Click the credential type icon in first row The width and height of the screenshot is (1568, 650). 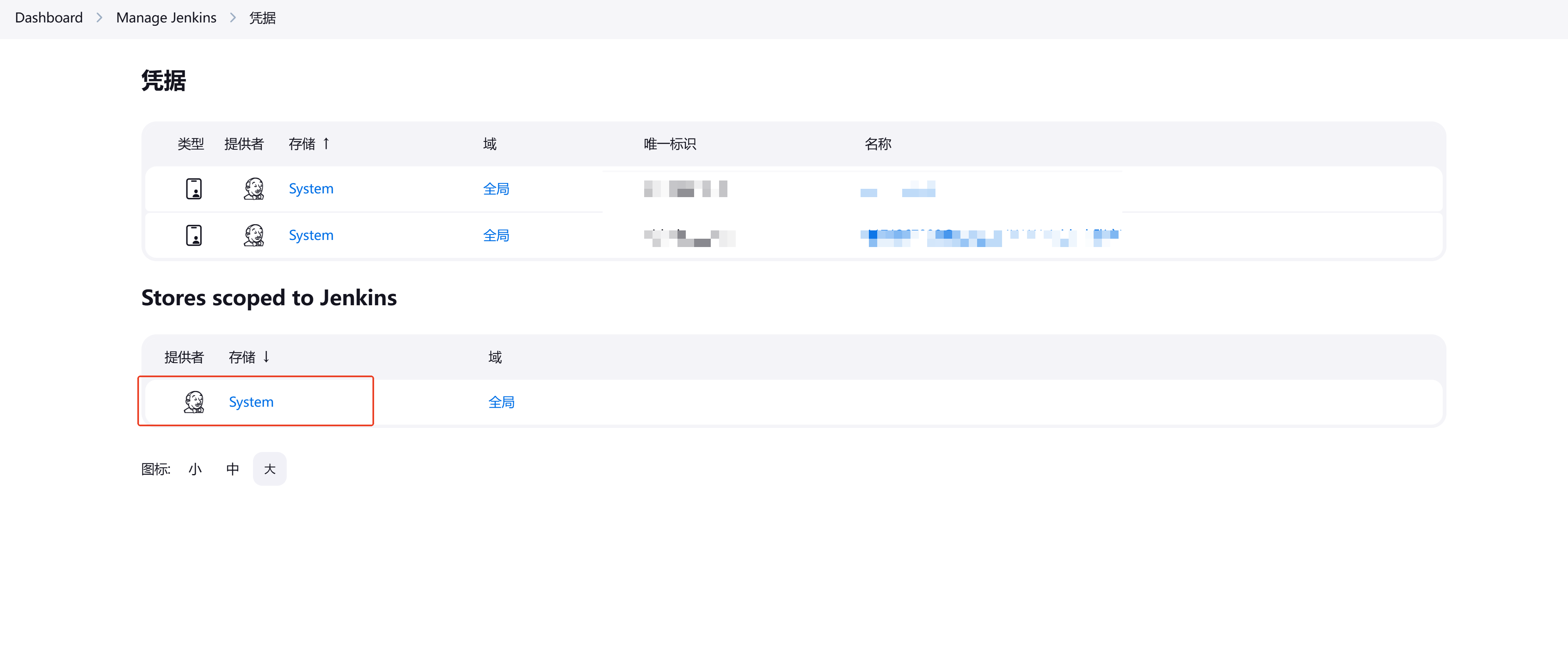[194, 188]
